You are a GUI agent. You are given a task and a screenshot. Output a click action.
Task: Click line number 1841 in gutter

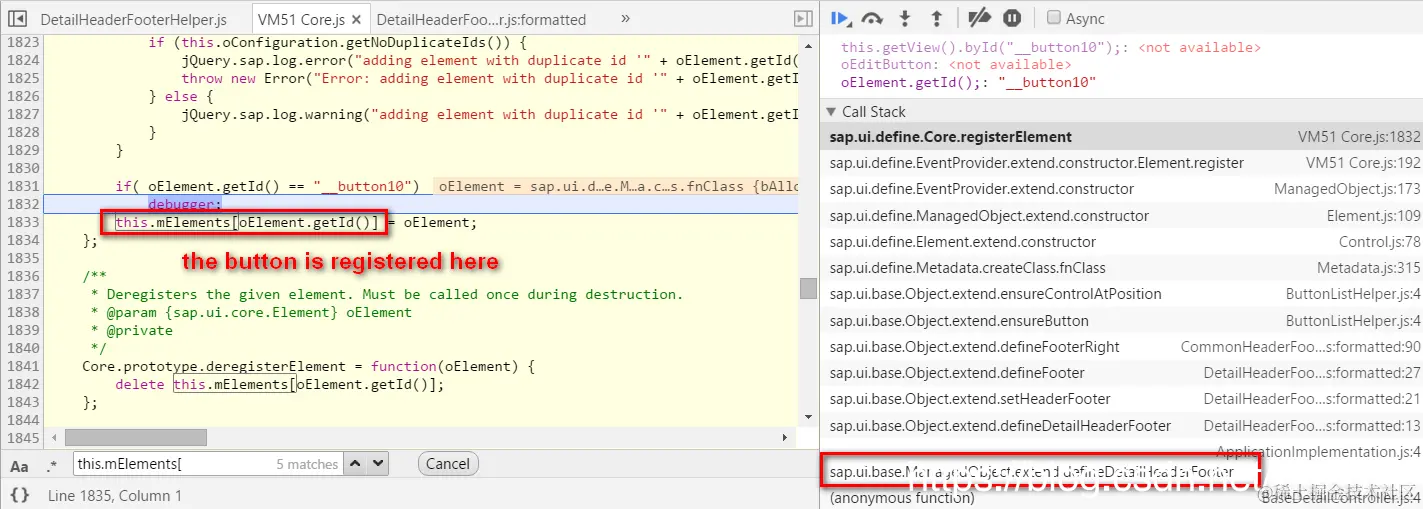coord(23,366)
